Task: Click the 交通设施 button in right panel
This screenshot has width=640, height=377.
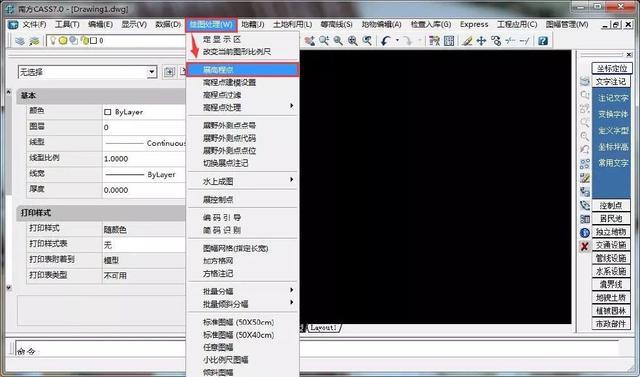Action: tap(611, 245)
